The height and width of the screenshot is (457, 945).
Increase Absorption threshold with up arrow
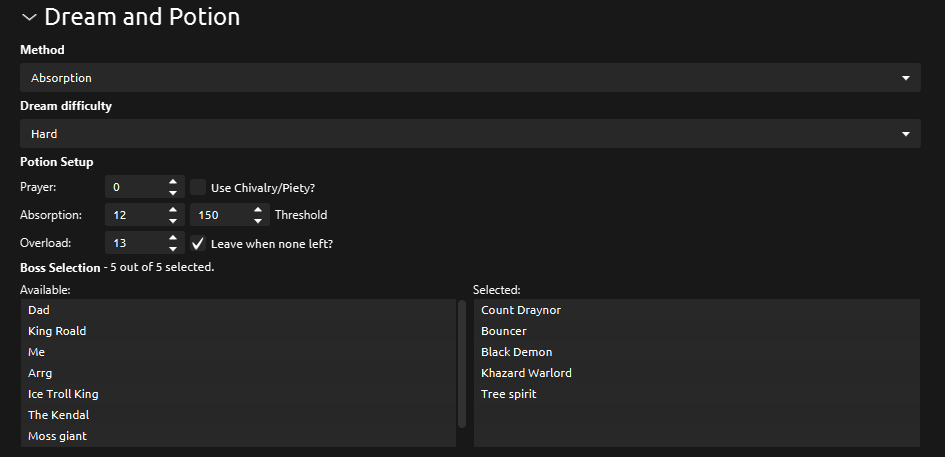pos(258,210)
